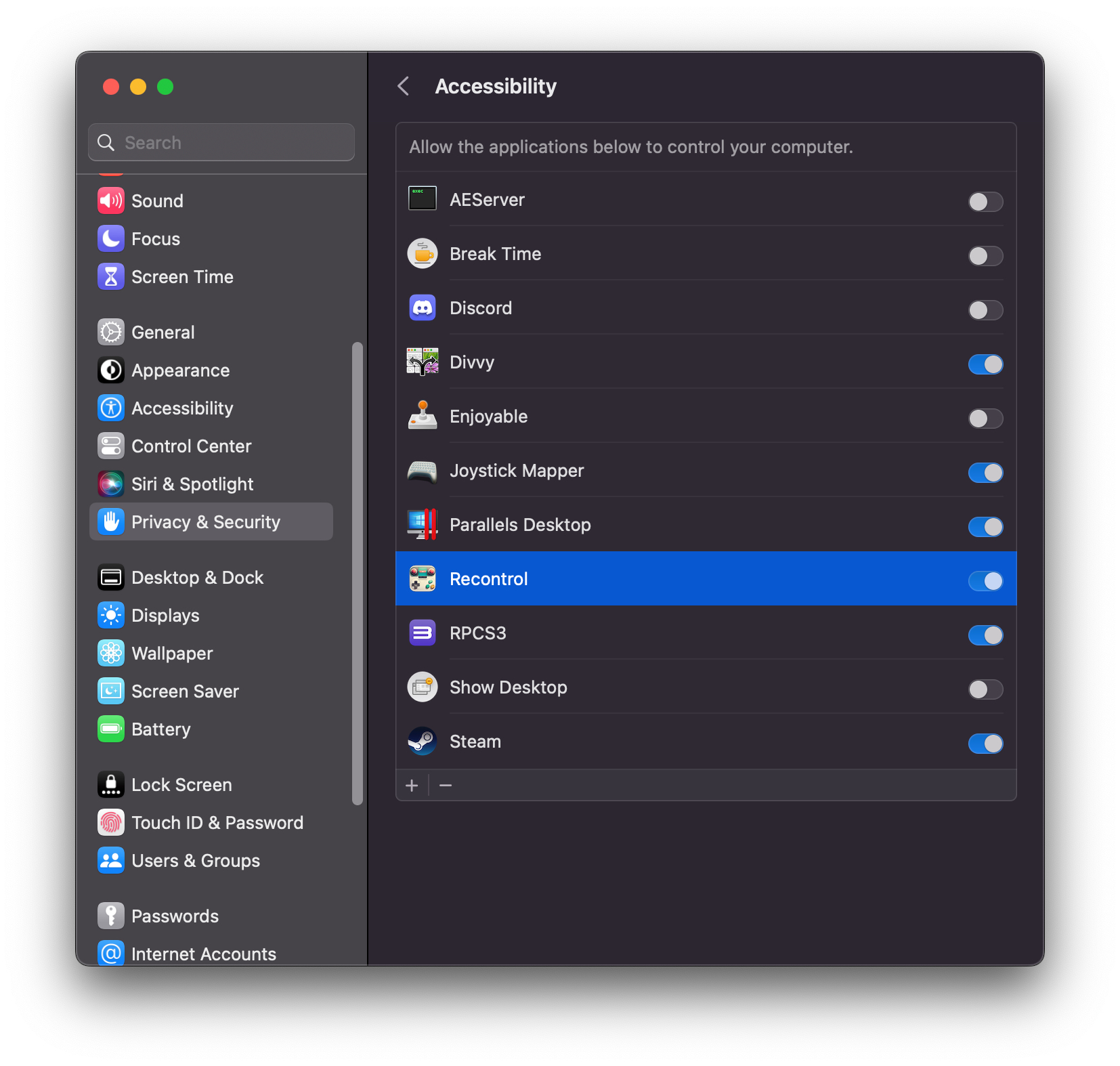Click the Users & Groups icon
The width and height of the screenshot is (1120, 1066).
(111, 860)
